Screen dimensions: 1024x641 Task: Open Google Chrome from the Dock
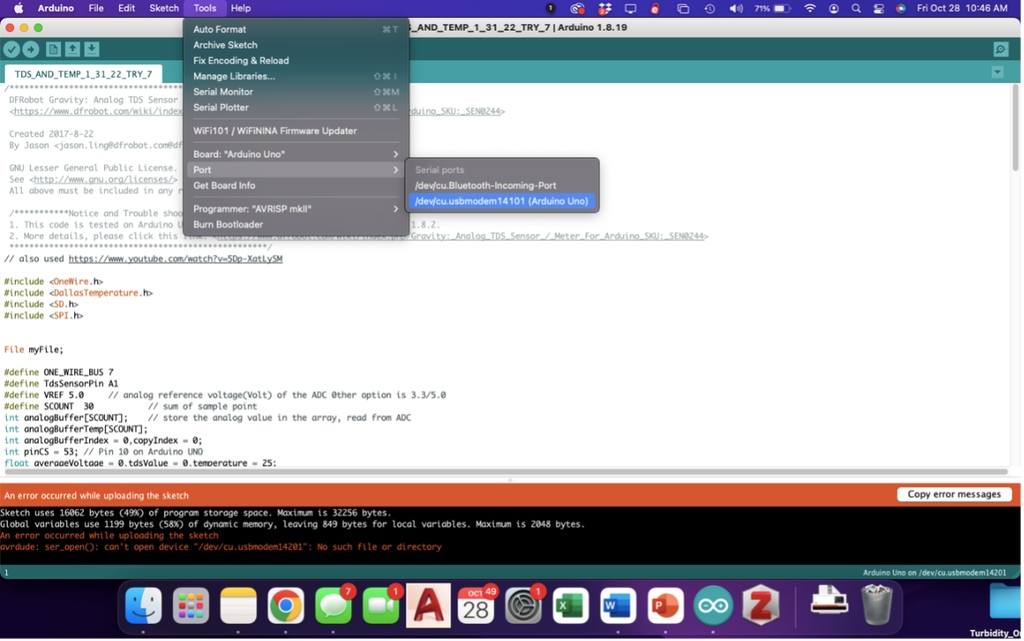coord(285,606)
